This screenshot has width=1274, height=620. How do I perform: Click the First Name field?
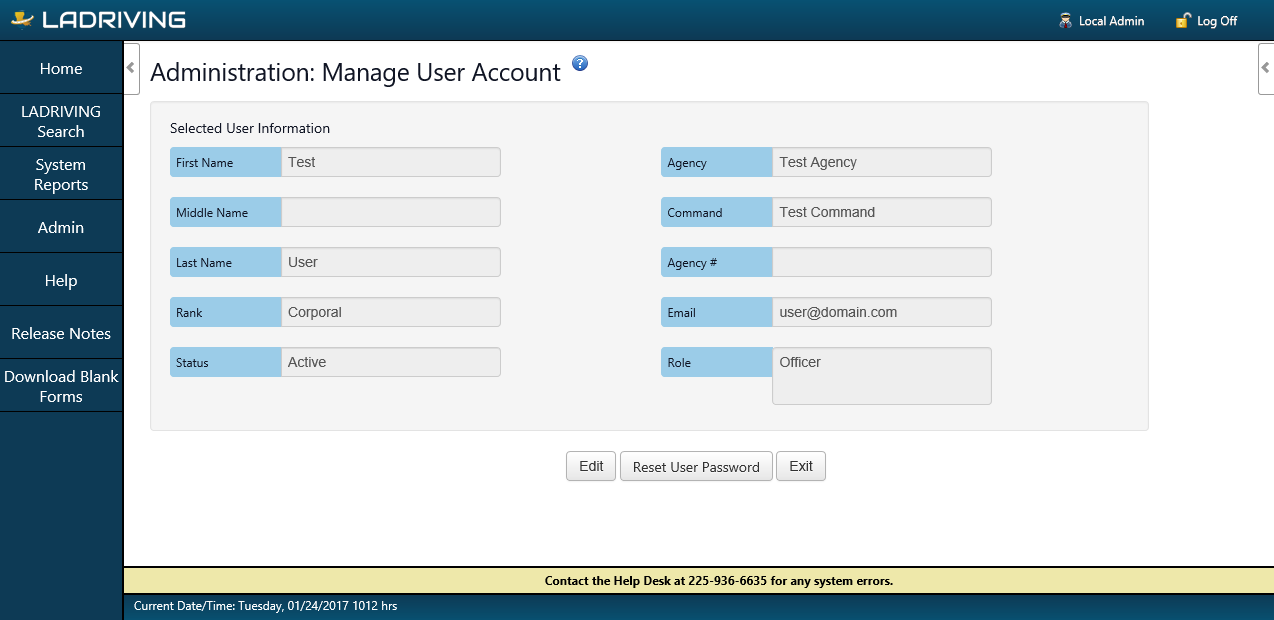pos(390,162)
